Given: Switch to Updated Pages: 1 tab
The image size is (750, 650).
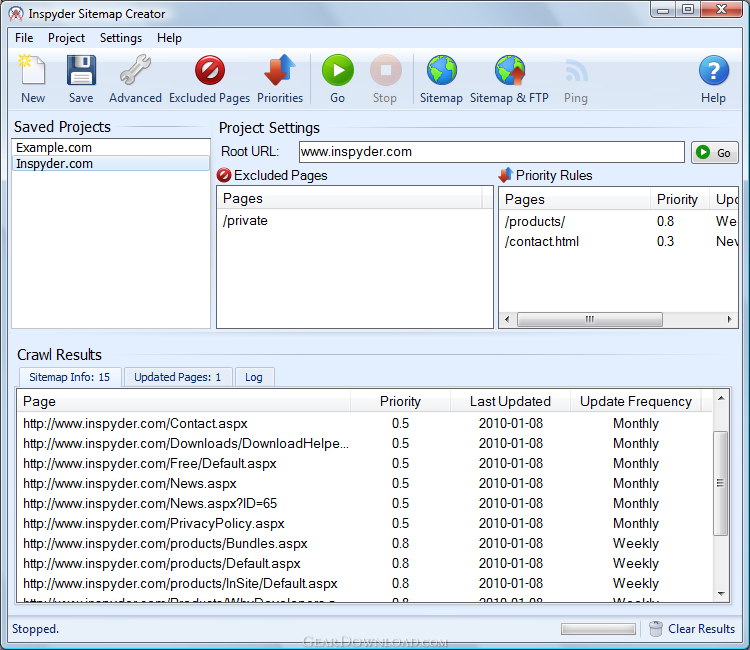Looking at the screenshot, I should click(177, 377).
